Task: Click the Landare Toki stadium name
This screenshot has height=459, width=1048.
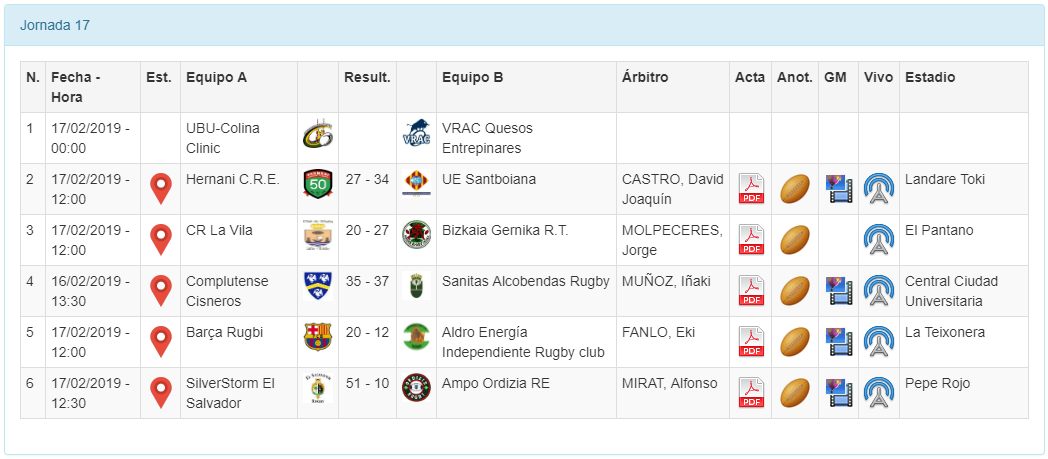Action: 945,180
